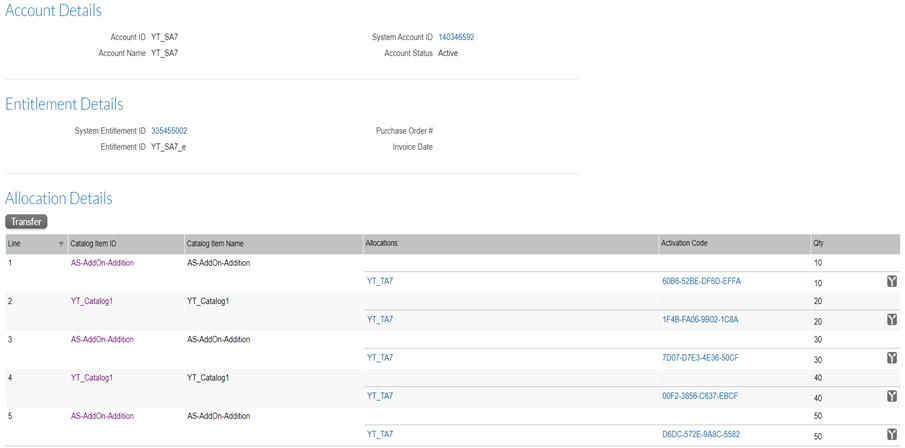Screen dimensions: 905x448
Task: Select line number 3 cell
Action: [x=10, y=339]
